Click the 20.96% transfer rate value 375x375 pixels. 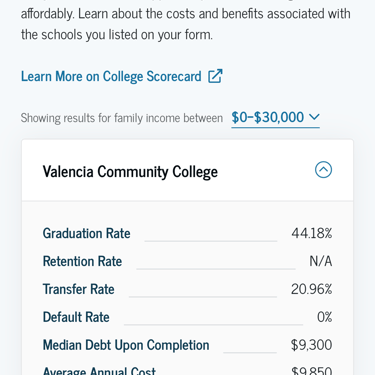coord(311,289)
